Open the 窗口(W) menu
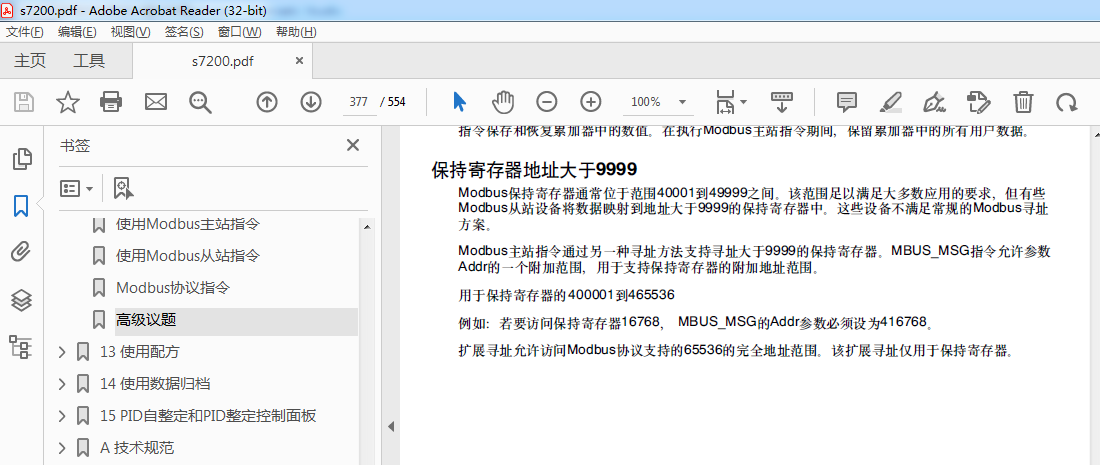The height and width of the screenshot is (465, 1100). click(239, 32)
